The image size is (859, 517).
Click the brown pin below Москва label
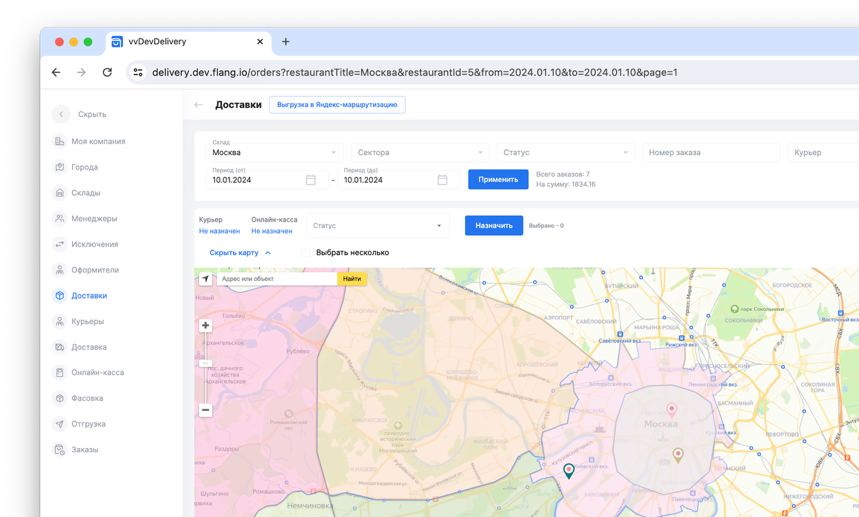coord(678,455)
